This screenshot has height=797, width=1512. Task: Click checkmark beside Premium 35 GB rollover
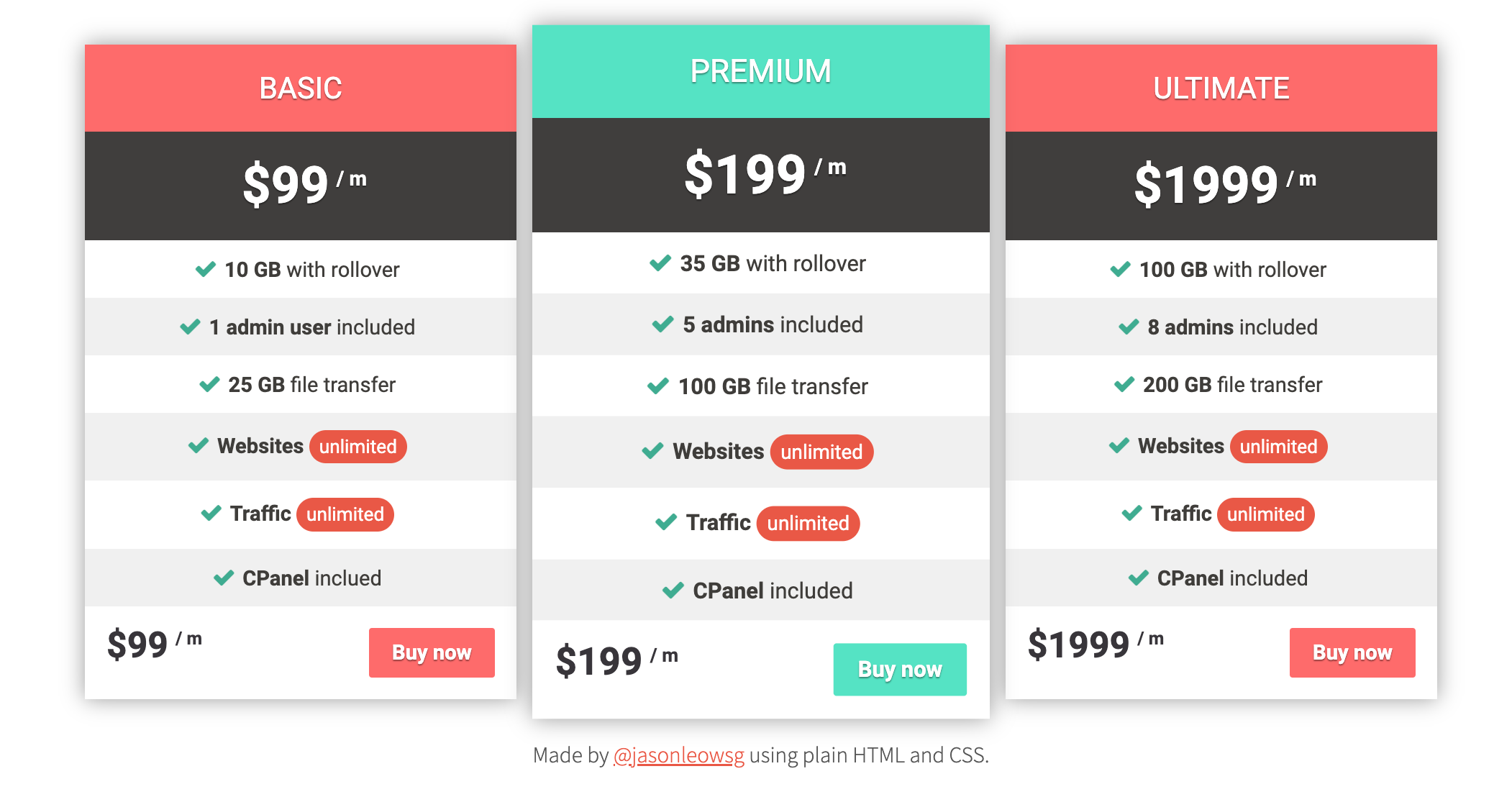click(x=660, y=263)
